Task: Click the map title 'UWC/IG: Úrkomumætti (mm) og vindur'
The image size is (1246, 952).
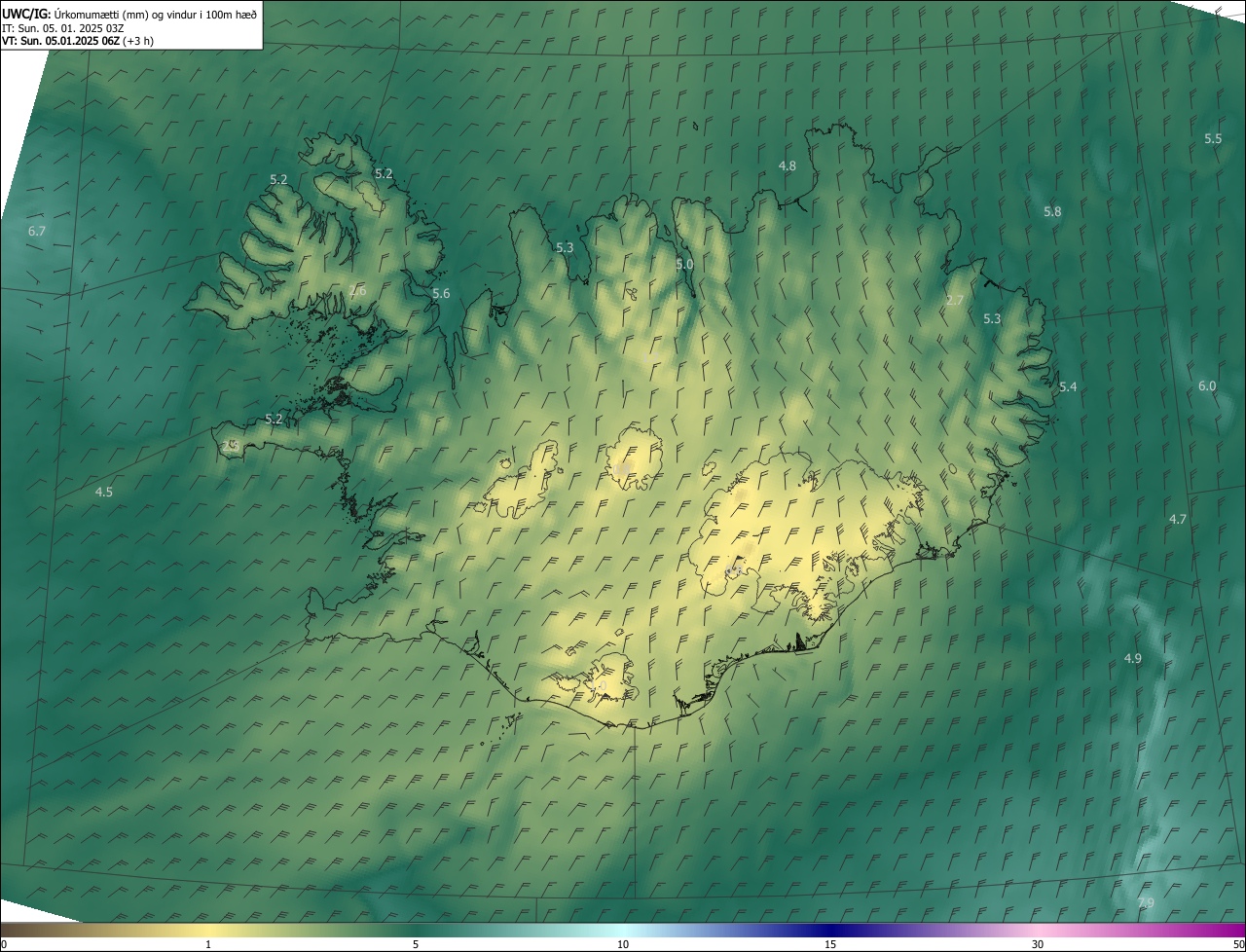Action: [110, 14]
